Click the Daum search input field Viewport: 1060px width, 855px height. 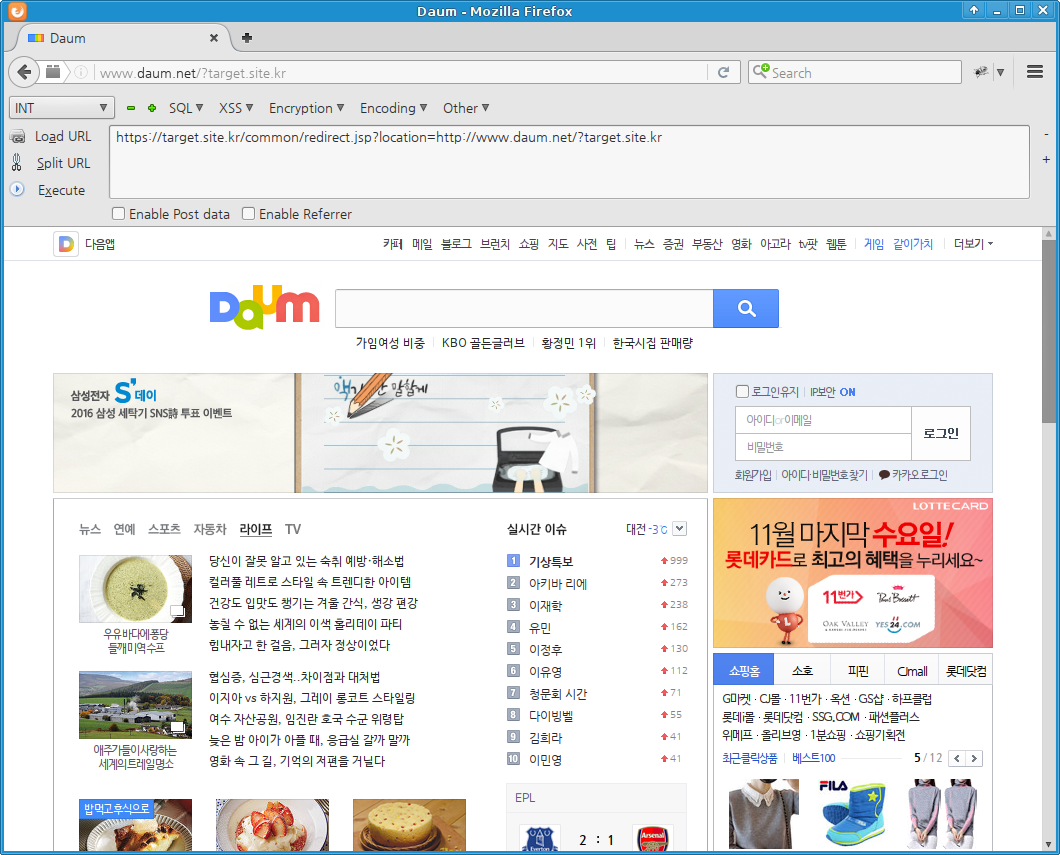click(524, 308)
